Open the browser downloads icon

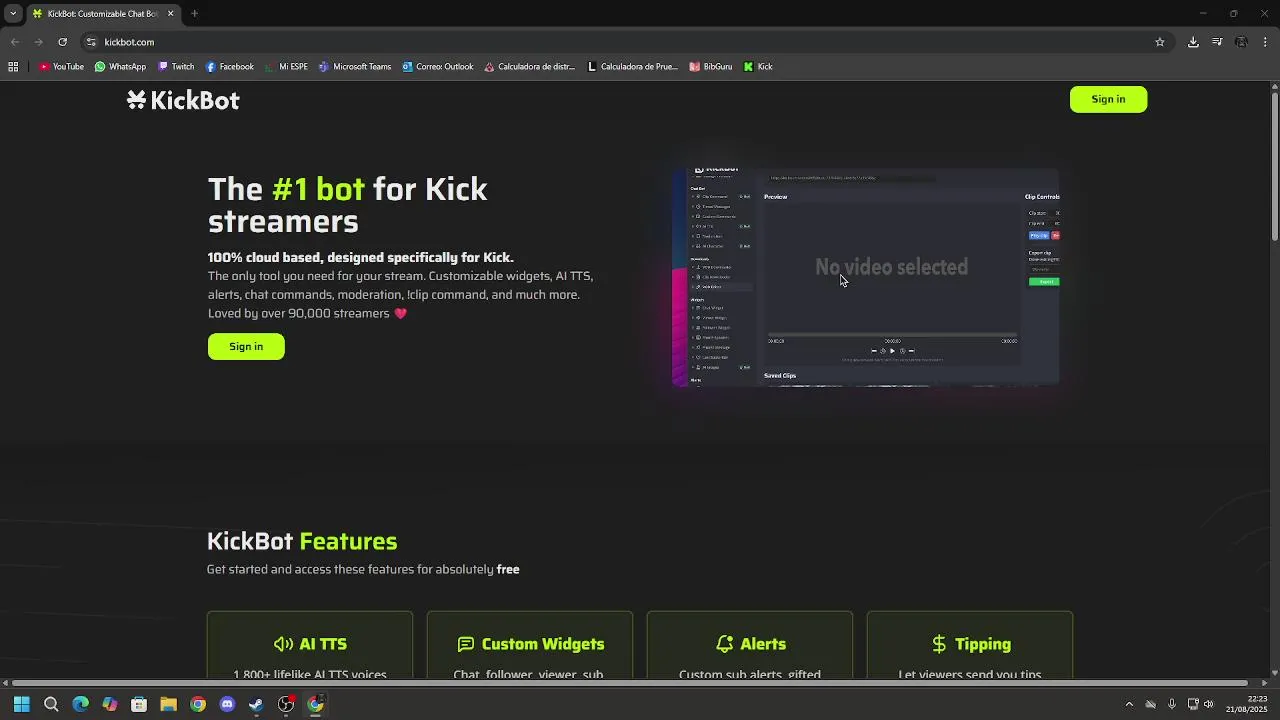(1193, 42)
